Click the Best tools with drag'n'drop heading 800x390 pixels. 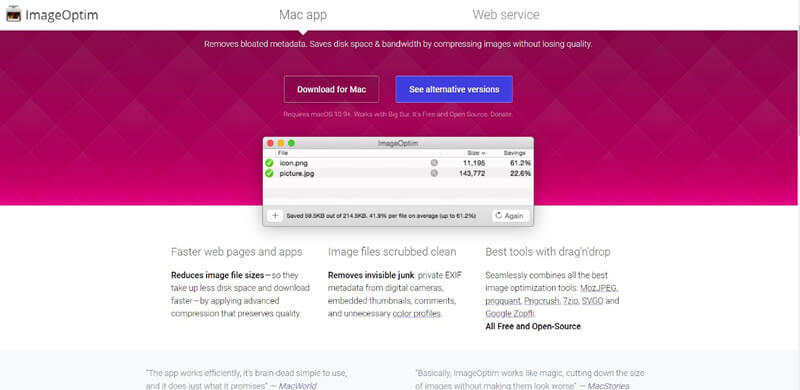(x=547, y=252)
